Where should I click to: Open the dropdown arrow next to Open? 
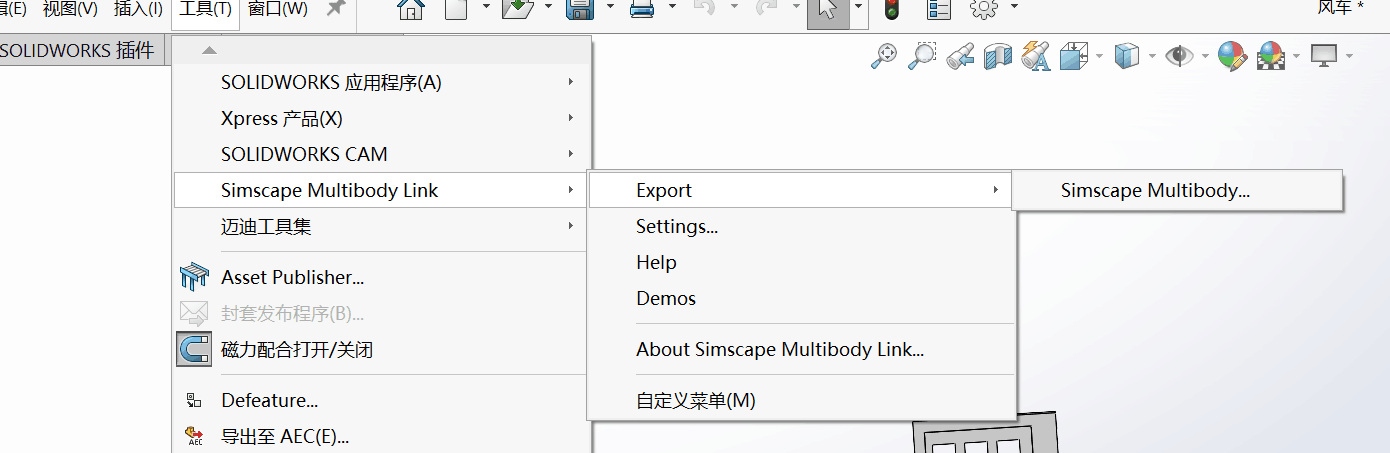point(549,7)
